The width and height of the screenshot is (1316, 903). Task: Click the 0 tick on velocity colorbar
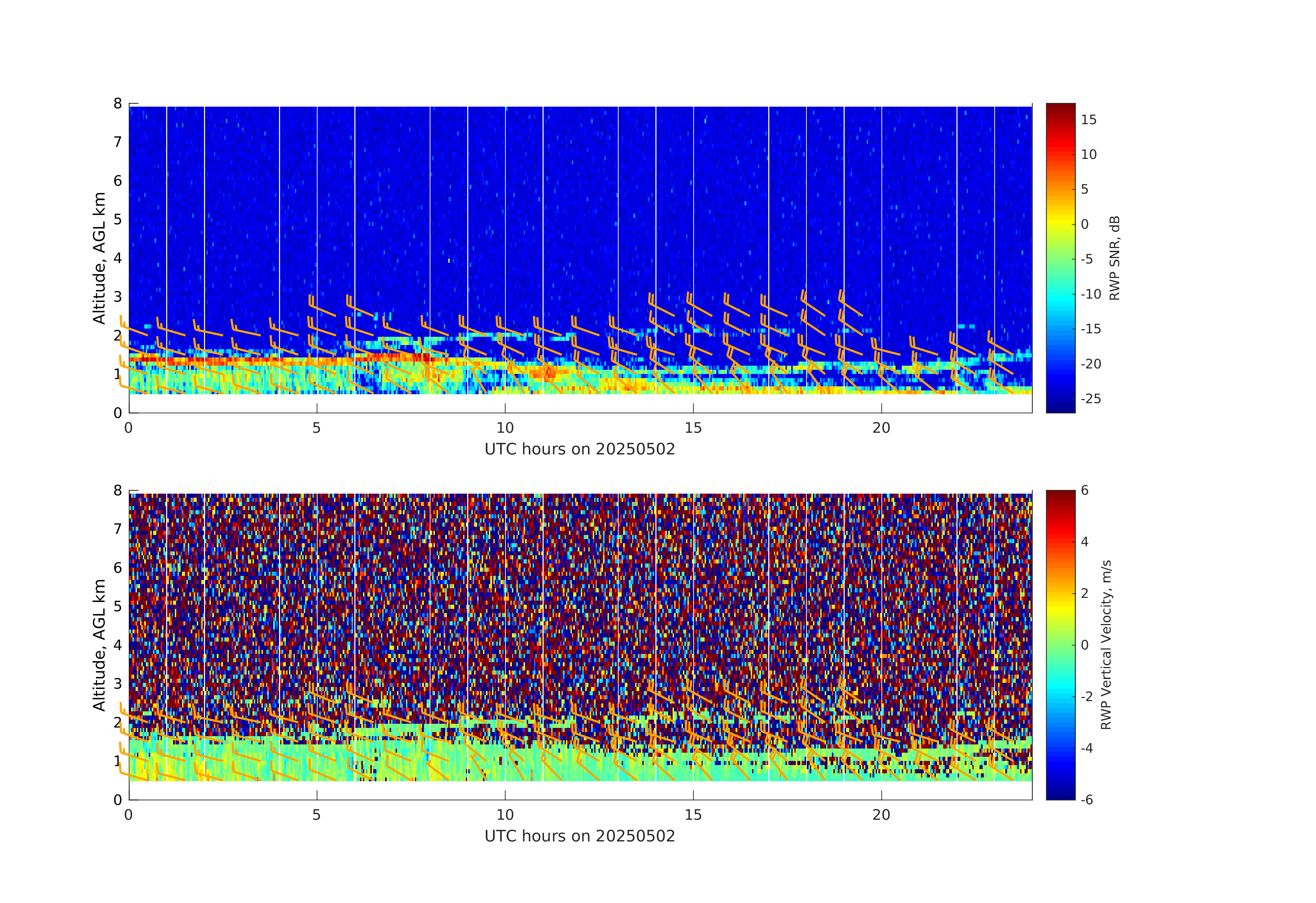1084,645
